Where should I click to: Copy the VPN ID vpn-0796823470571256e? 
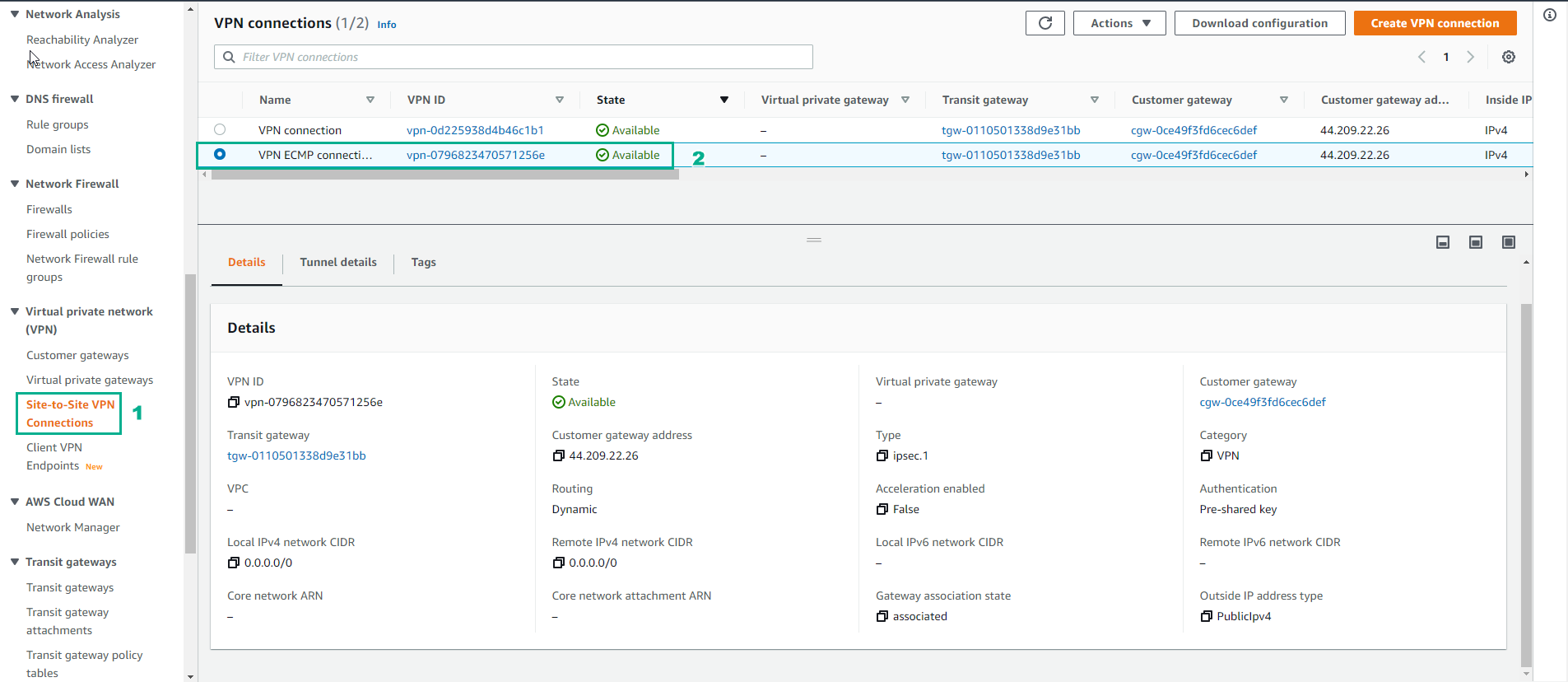(x=234, y=402)
